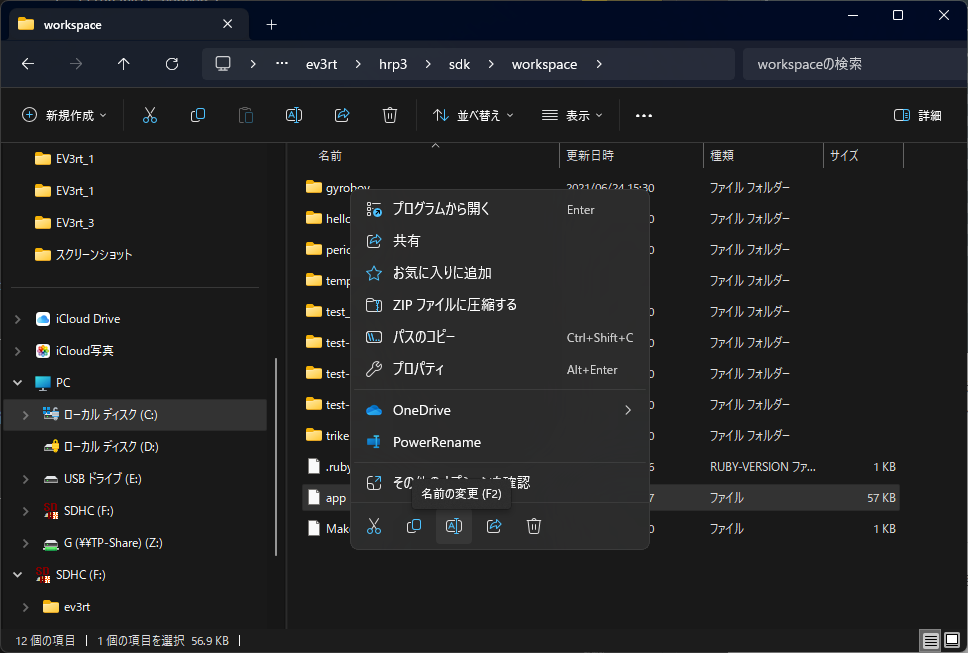Open the 新規作成 dropdown
Viewport: 968px width, 653px height.
tap(64, 115)
